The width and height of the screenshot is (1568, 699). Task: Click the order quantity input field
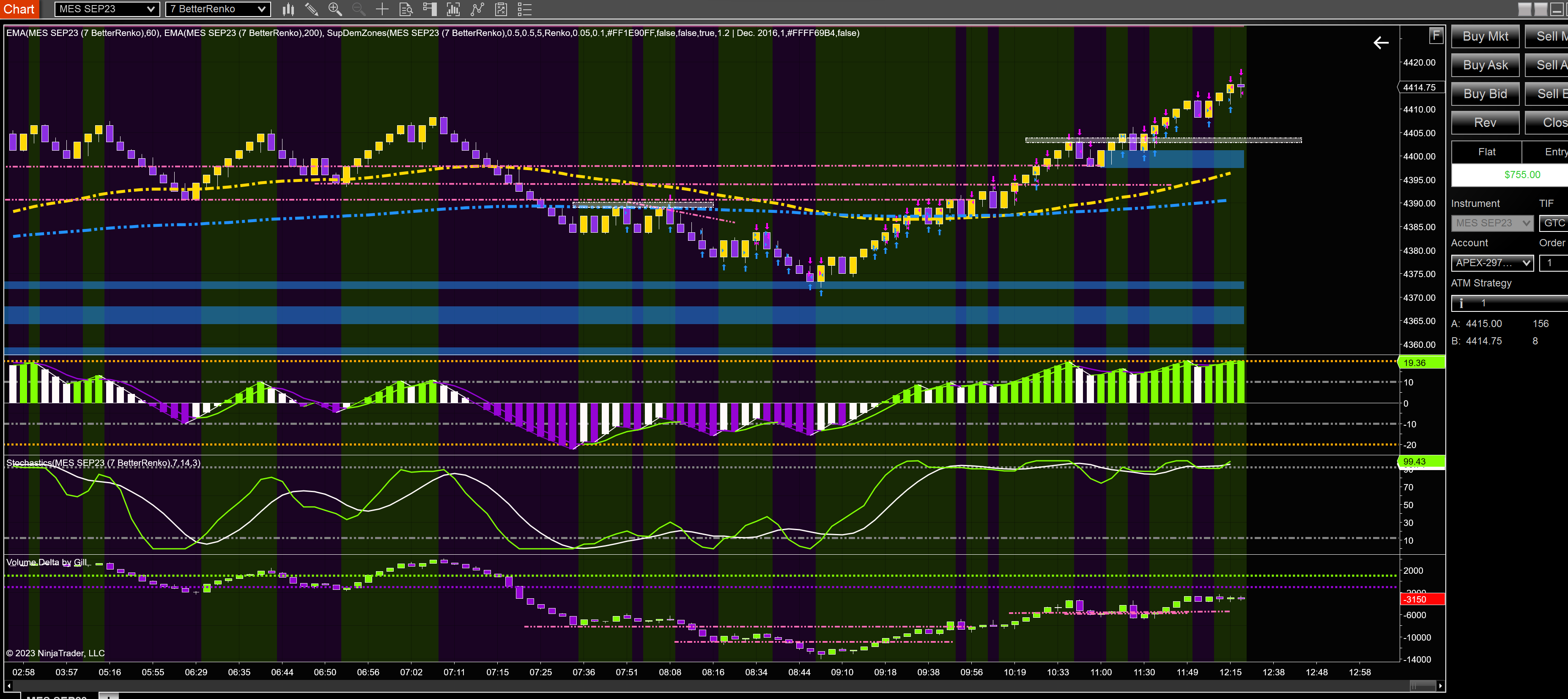[1553, 263]
